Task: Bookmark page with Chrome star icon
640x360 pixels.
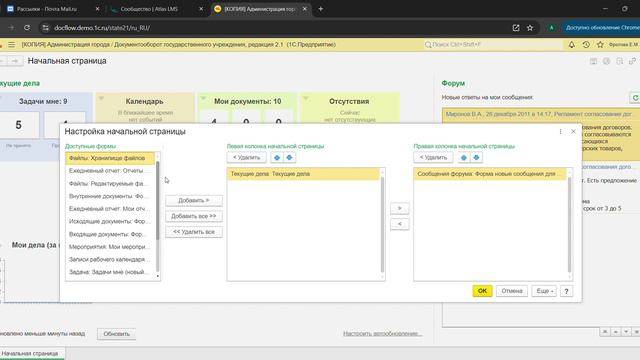Action: coord(530,28)
